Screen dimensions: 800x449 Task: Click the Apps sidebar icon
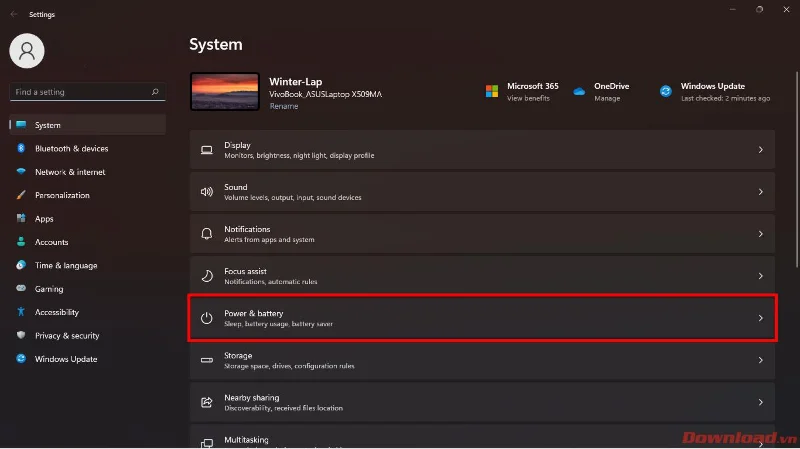[x=21, y=218]
